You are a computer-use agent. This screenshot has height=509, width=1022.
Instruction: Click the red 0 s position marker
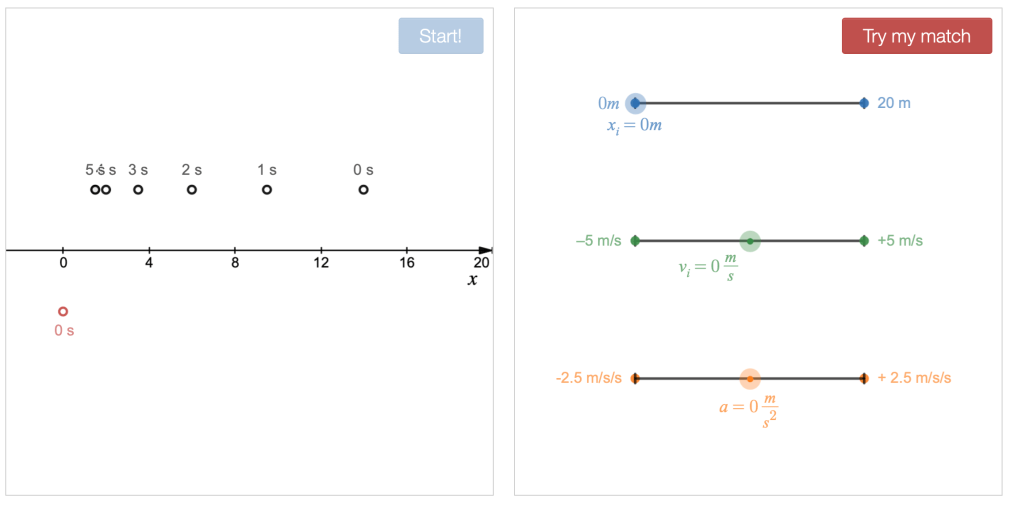(63, 312)
